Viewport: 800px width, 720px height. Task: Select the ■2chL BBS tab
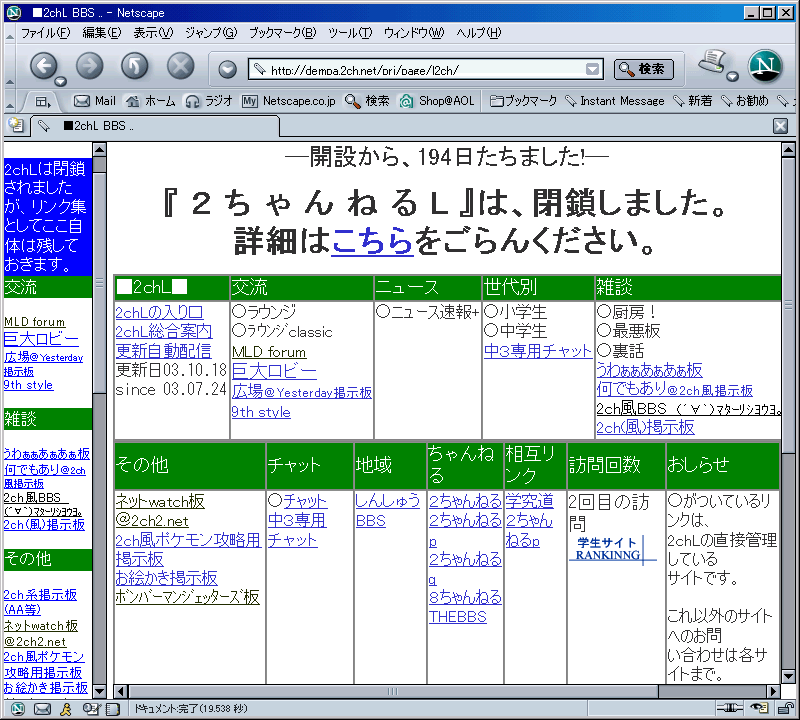point(156,126)
